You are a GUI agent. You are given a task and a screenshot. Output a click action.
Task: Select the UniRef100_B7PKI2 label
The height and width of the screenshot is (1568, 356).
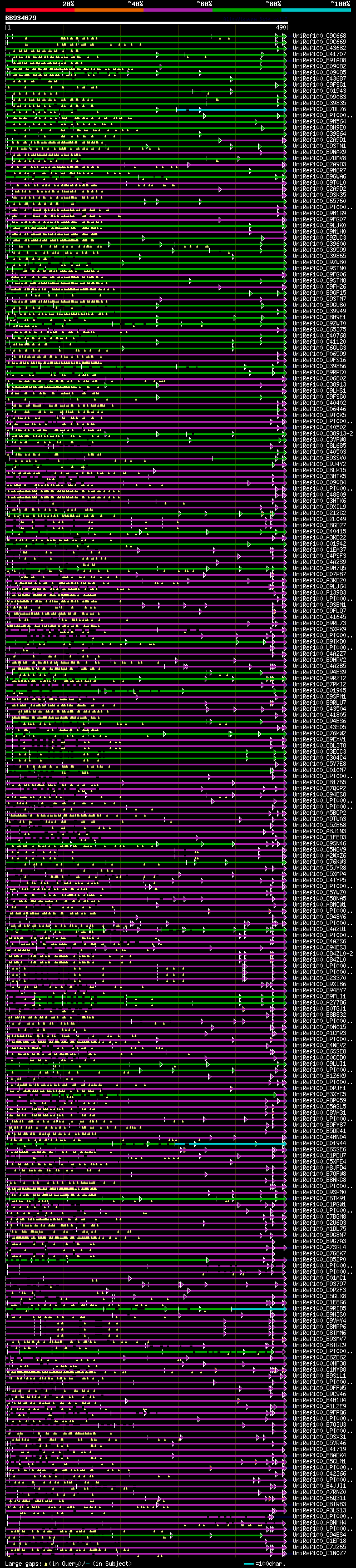pos(319,684)
